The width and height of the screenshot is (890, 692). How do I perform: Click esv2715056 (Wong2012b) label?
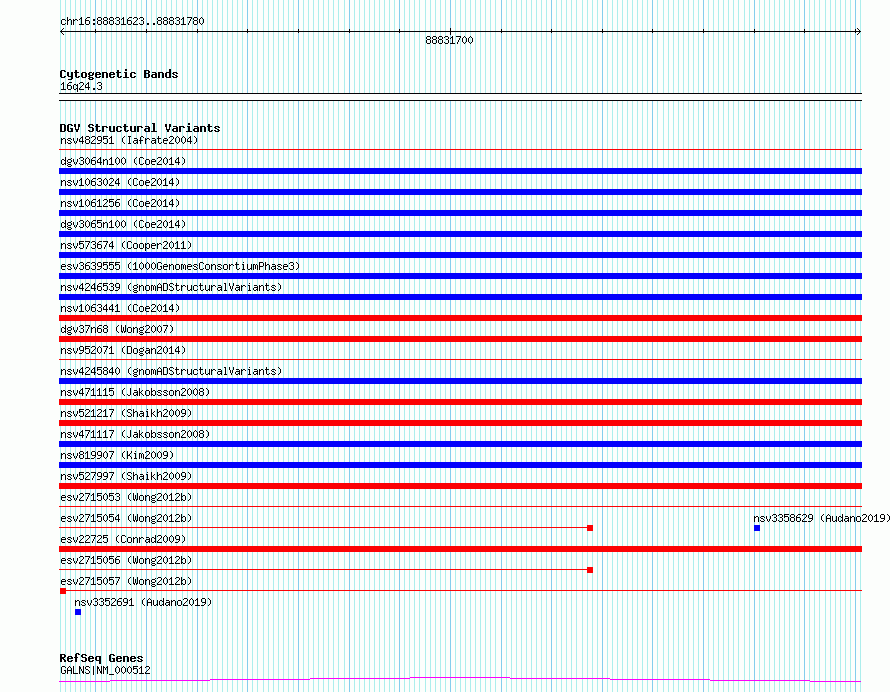pos(126,560)
